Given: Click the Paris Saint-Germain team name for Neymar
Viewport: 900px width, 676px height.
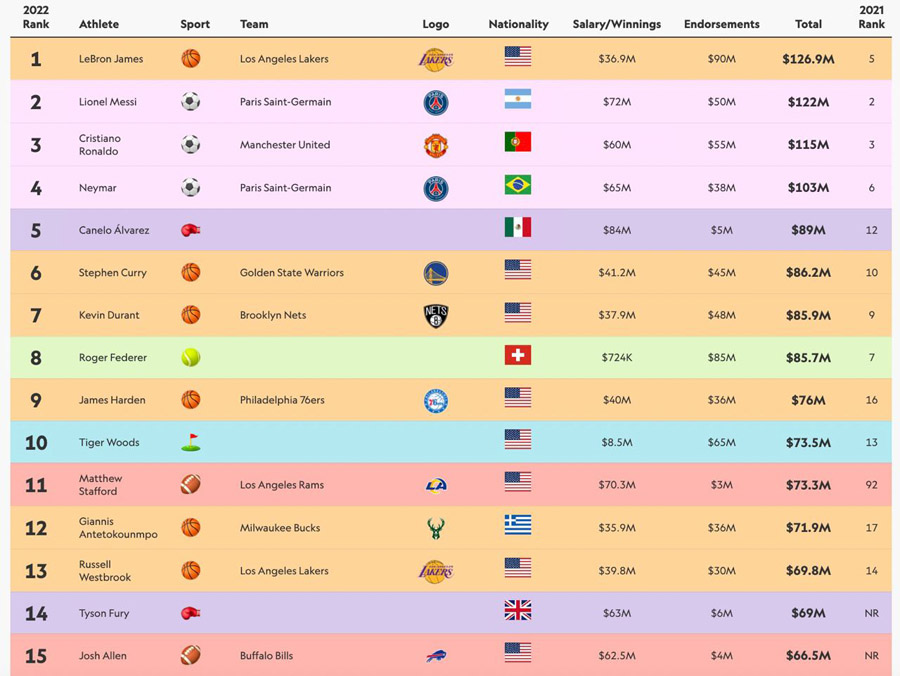Looking at the screenshot, I should tap(285, 188).
